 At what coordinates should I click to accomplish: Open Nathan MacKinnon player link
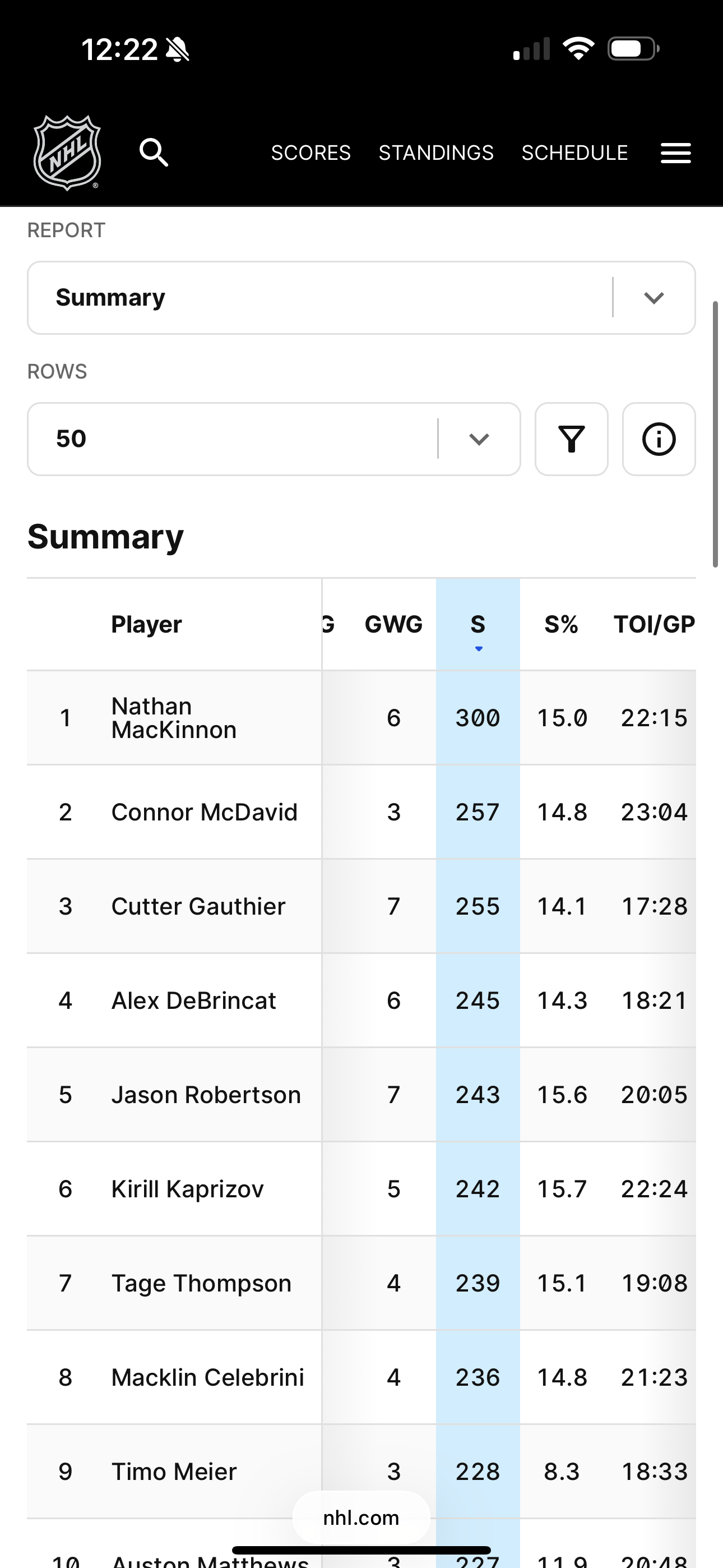[x=173, y=718]
